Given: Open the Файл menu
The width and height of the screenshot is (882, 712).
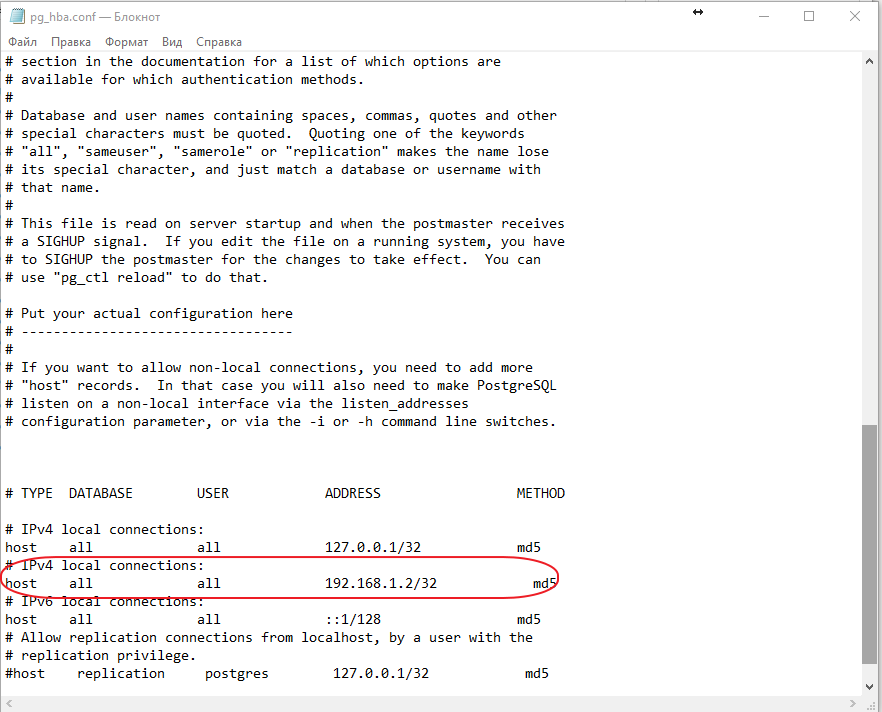Looking at the screenshot, I should [23, 42].
